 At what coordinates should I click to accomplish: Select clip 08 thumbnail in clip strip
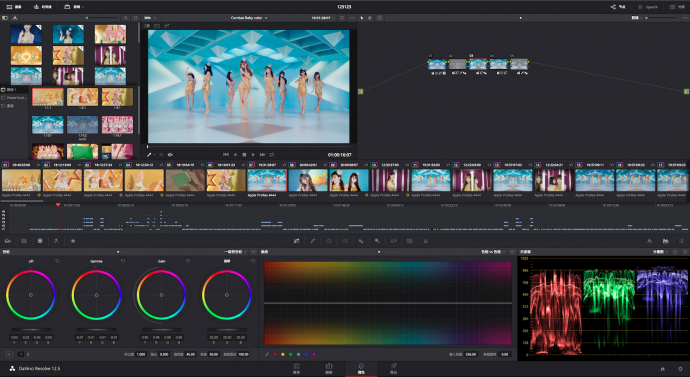click(308, 180)
